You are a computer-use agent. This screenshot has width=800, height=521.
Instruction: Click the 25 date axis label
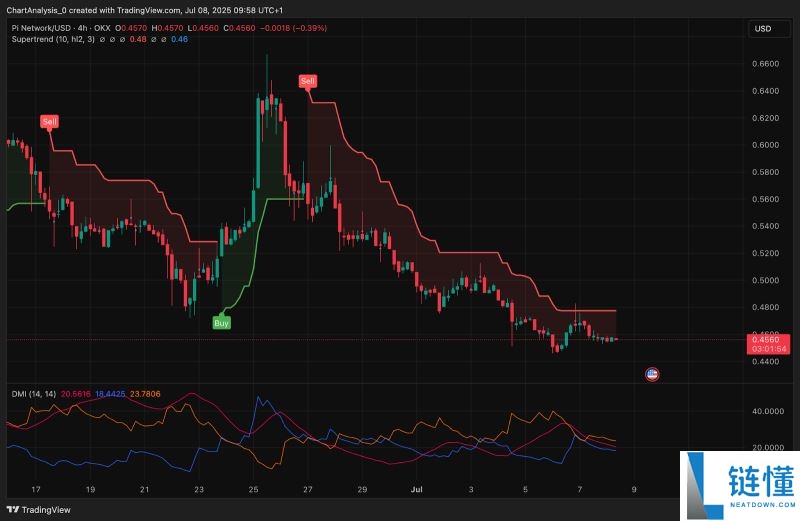(x=254, y=490)
